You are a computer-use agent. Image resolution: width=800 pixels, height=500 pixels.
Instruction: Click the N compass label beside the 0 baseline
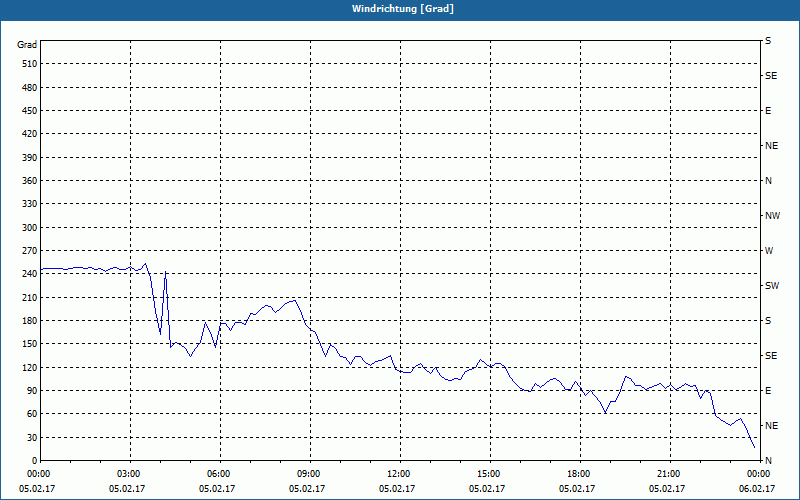pos(768,461)
